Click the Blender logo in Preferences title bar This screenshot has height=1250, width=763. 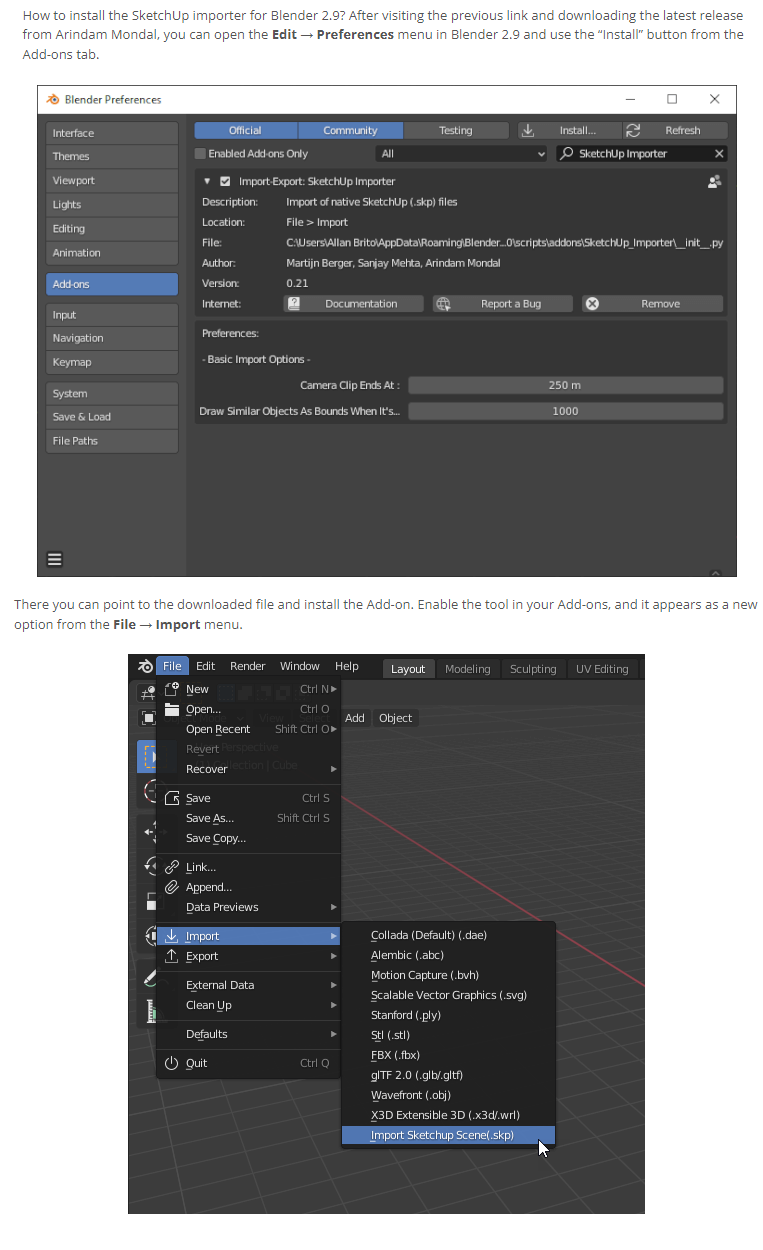[x=53, y=99]
